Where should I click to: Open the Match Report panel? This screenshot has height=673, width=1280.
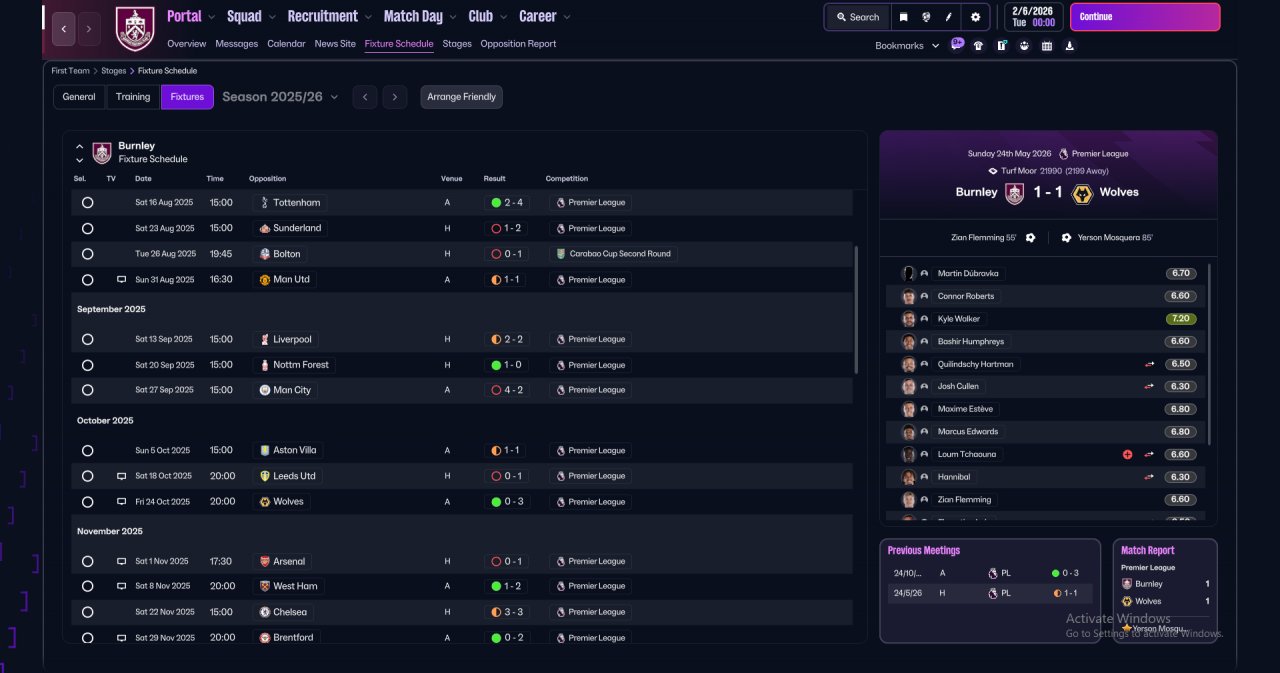(x=1165, y=590)
